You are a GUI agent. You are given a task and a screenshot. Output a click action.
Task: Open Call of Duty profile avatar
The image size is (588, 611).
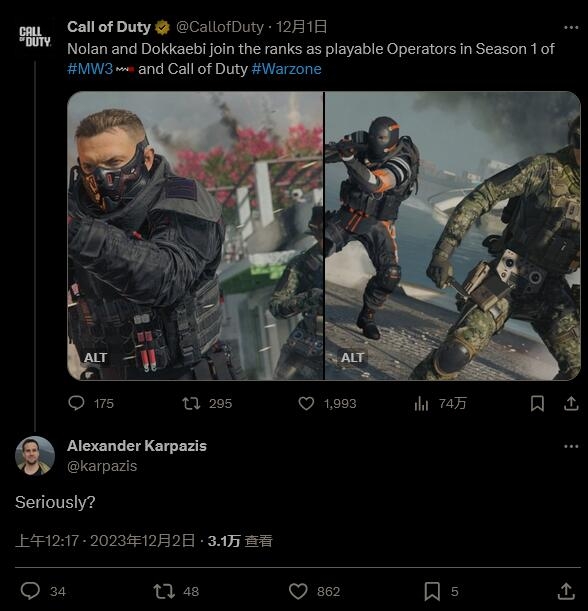click(35, 37)
